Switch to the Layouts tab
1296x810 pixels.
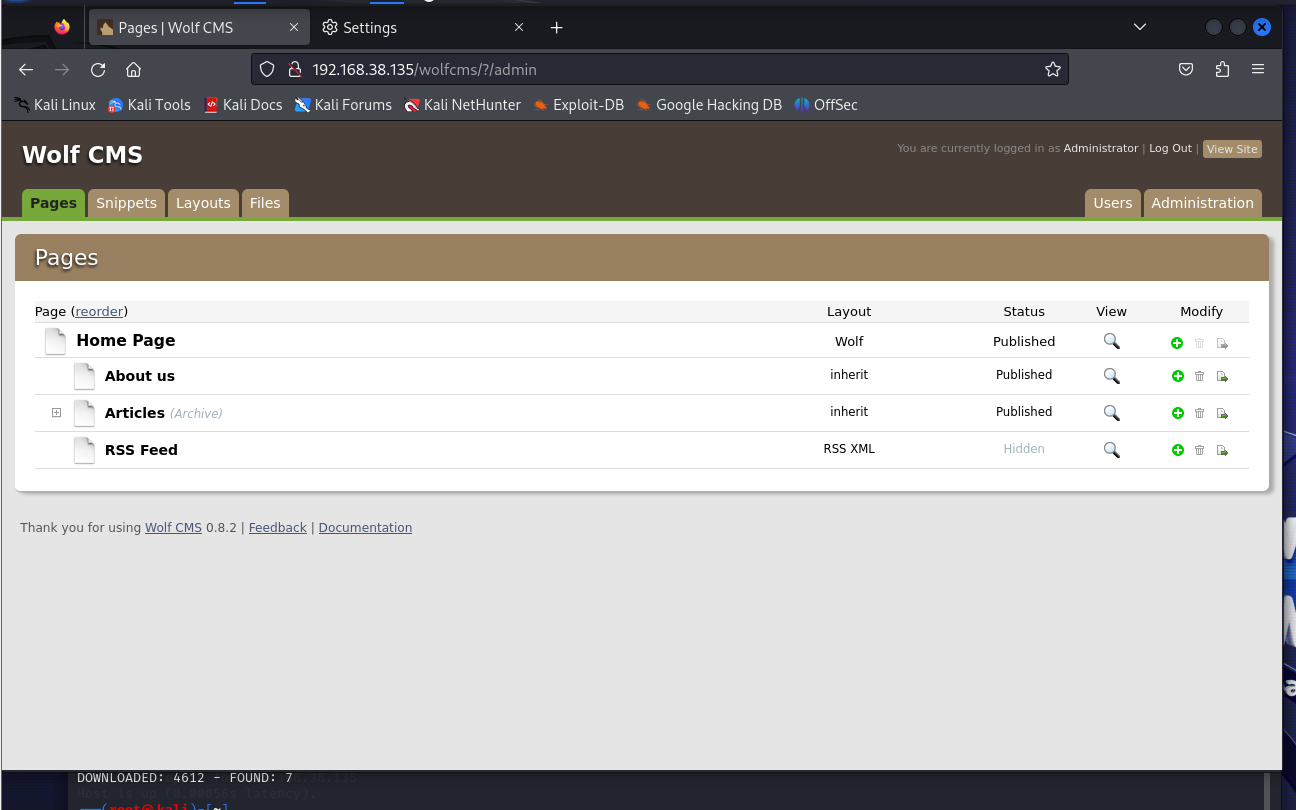pyautogui.click(x=203, y=203)
